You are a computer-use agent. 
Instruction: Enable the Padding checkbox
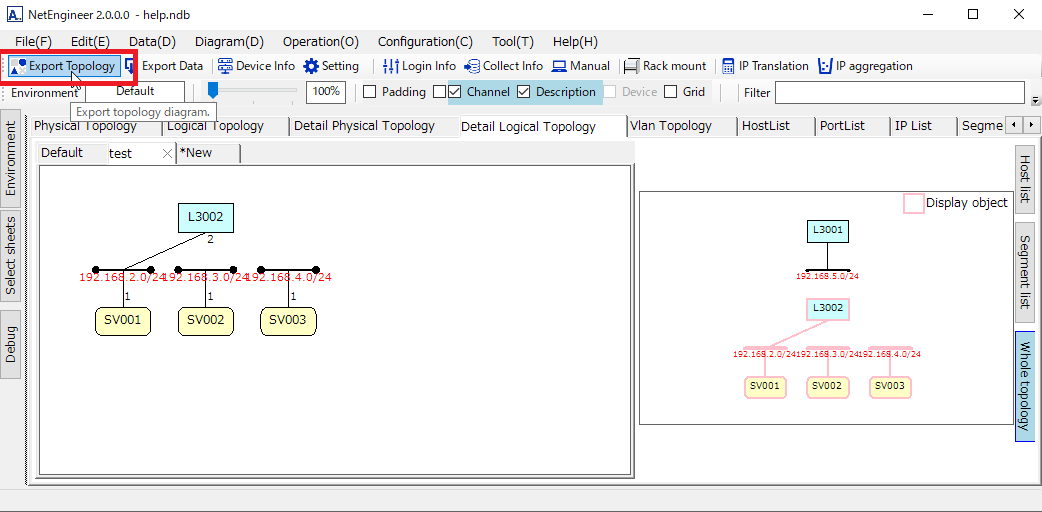(369, 92)
